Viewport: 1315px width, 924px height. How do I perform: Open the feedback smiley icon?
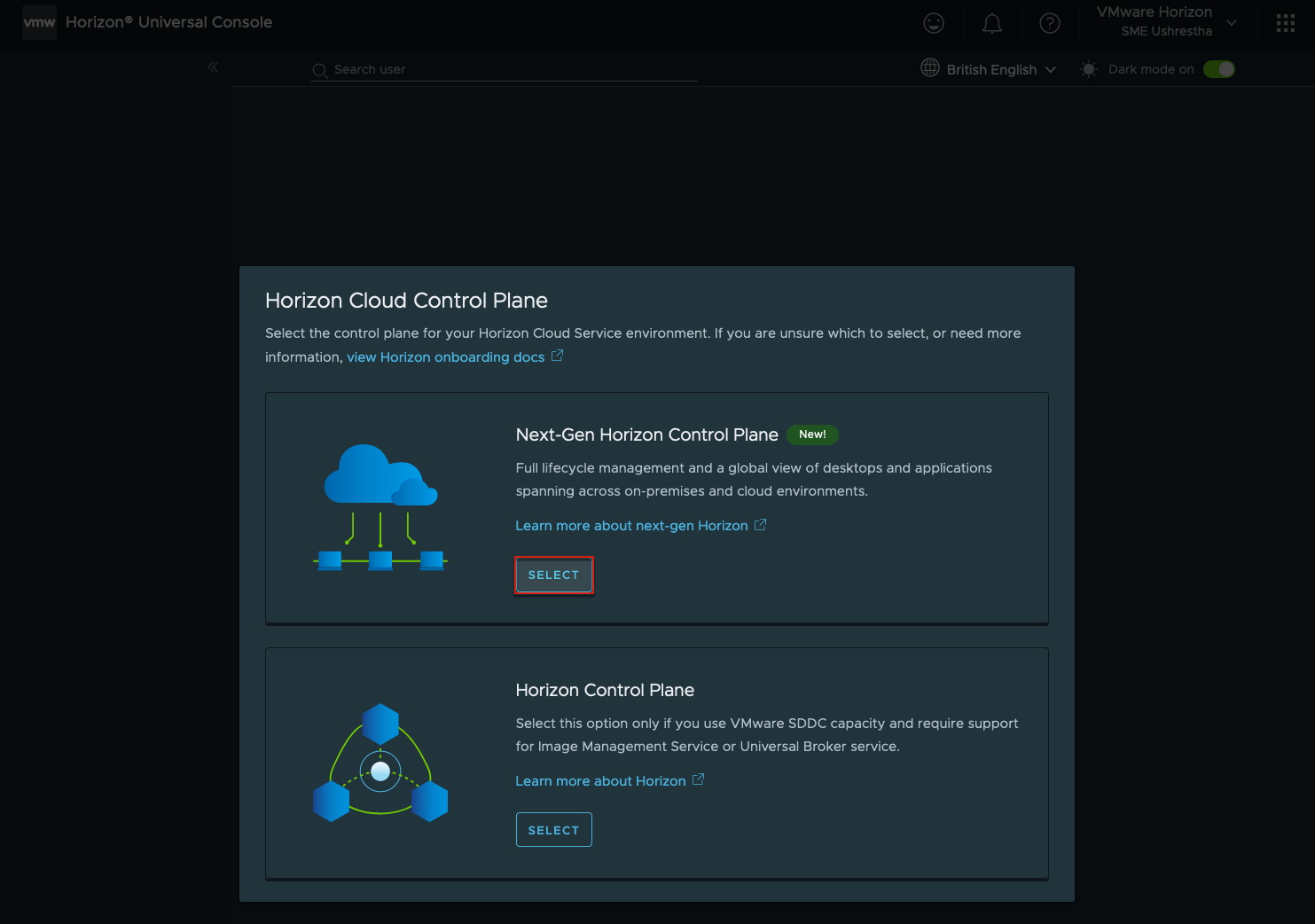coord(934,23)
